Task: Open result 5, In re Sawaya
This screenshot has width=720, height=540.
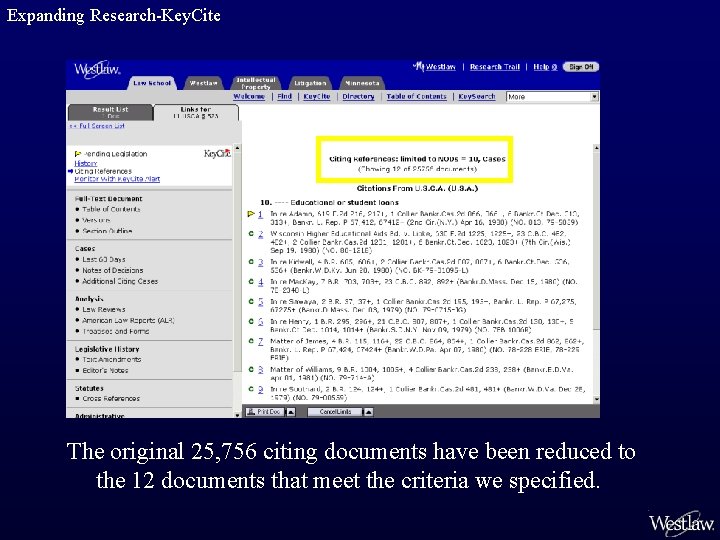Action: [260, 302]
